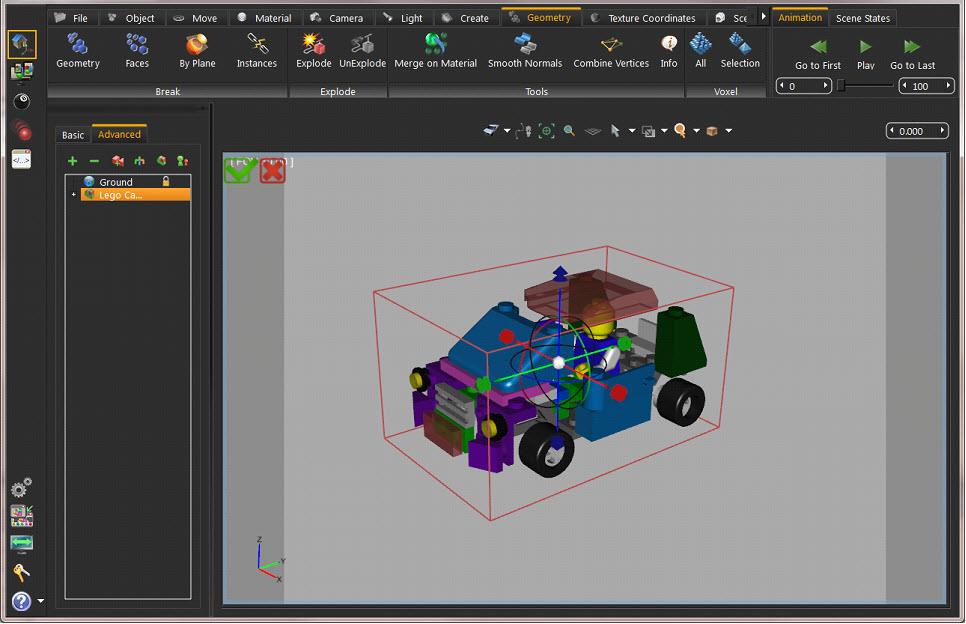Click the 0.000 viewport value field
Image resolution: width=966 pixels, height=624 pixels.
[917, 131]
